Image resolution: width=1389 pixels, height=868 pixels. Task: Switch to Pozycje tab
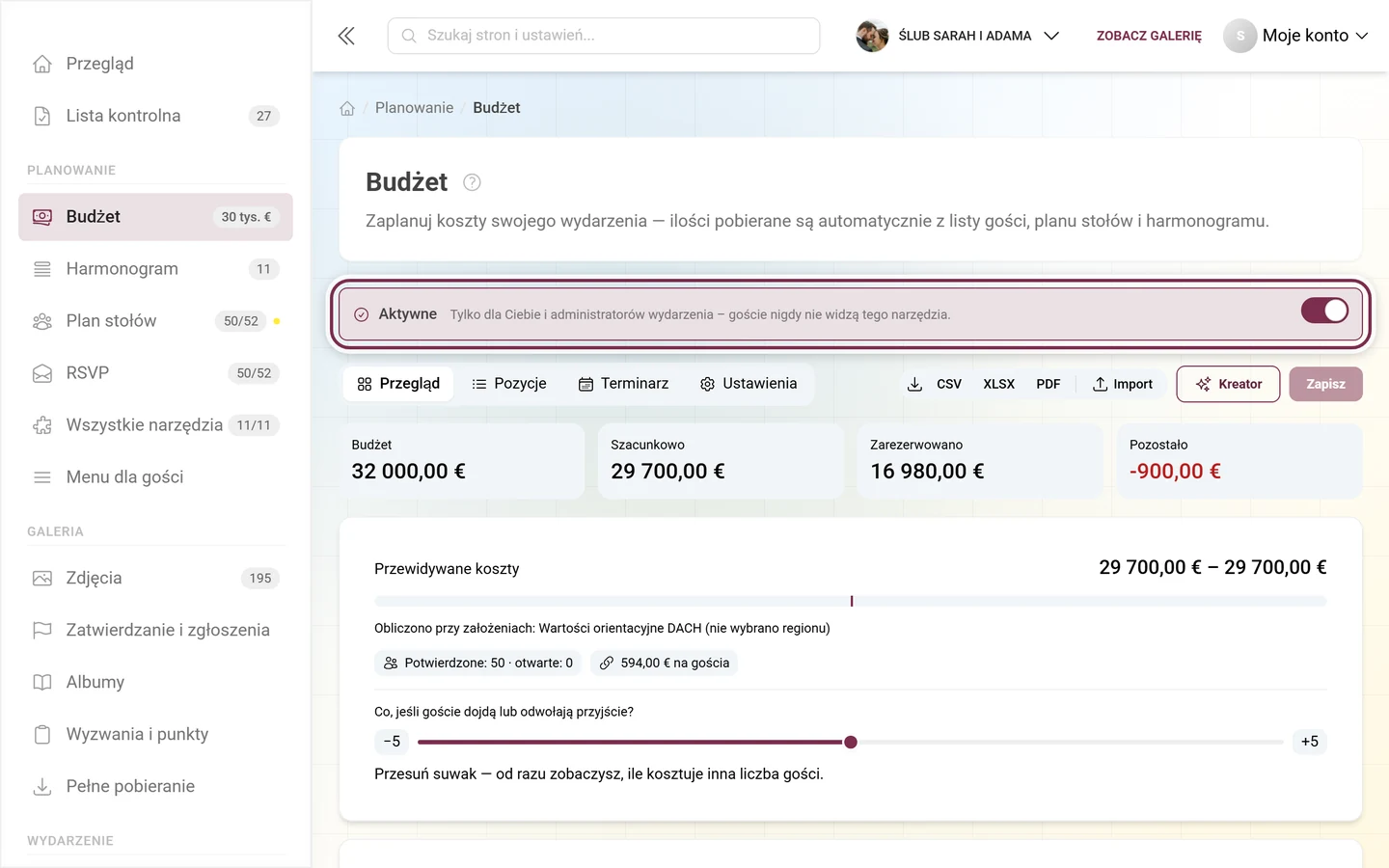coord(509,384)
